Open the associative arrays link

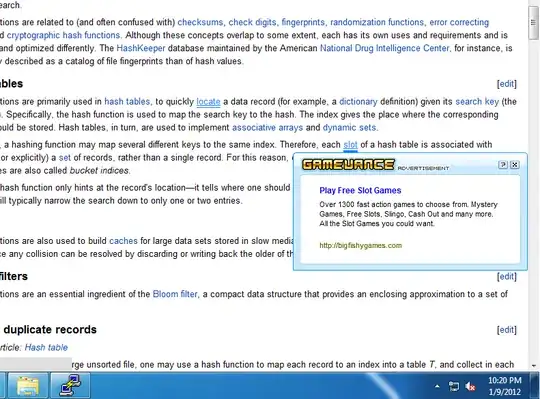pos(267,127)
